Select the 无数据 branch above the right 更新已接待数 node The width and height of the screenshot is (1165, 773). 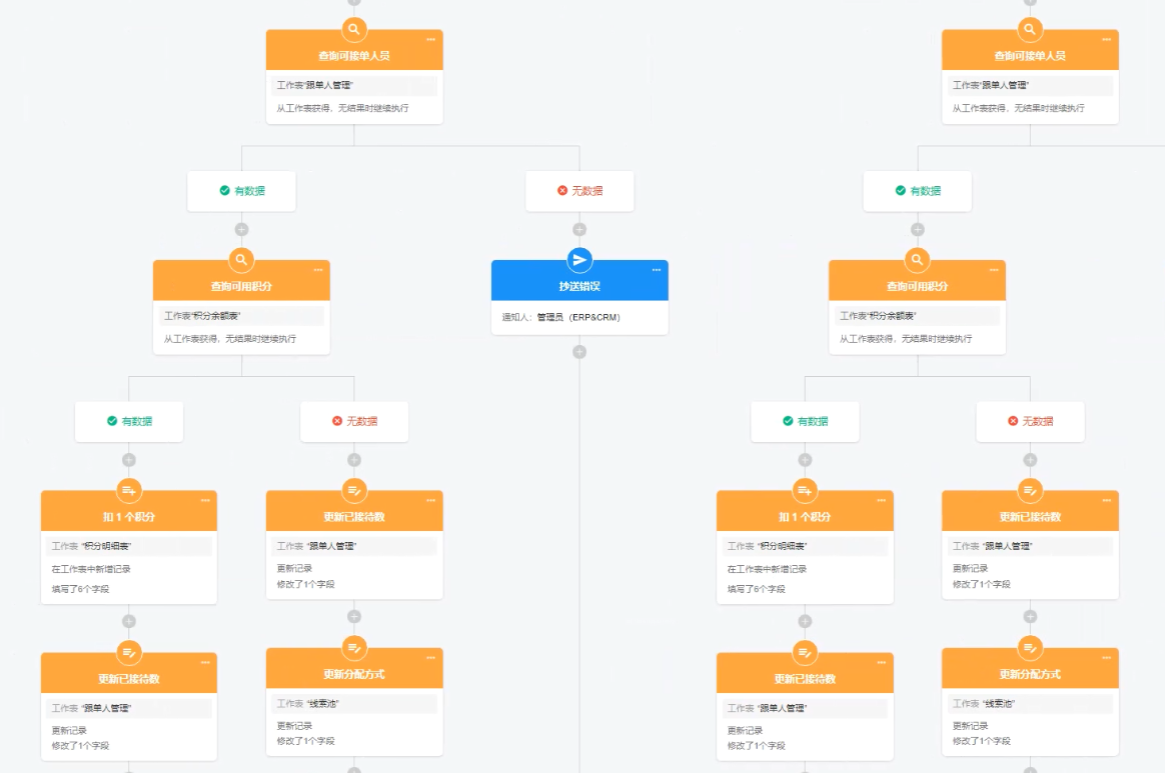click(1030, 422)
